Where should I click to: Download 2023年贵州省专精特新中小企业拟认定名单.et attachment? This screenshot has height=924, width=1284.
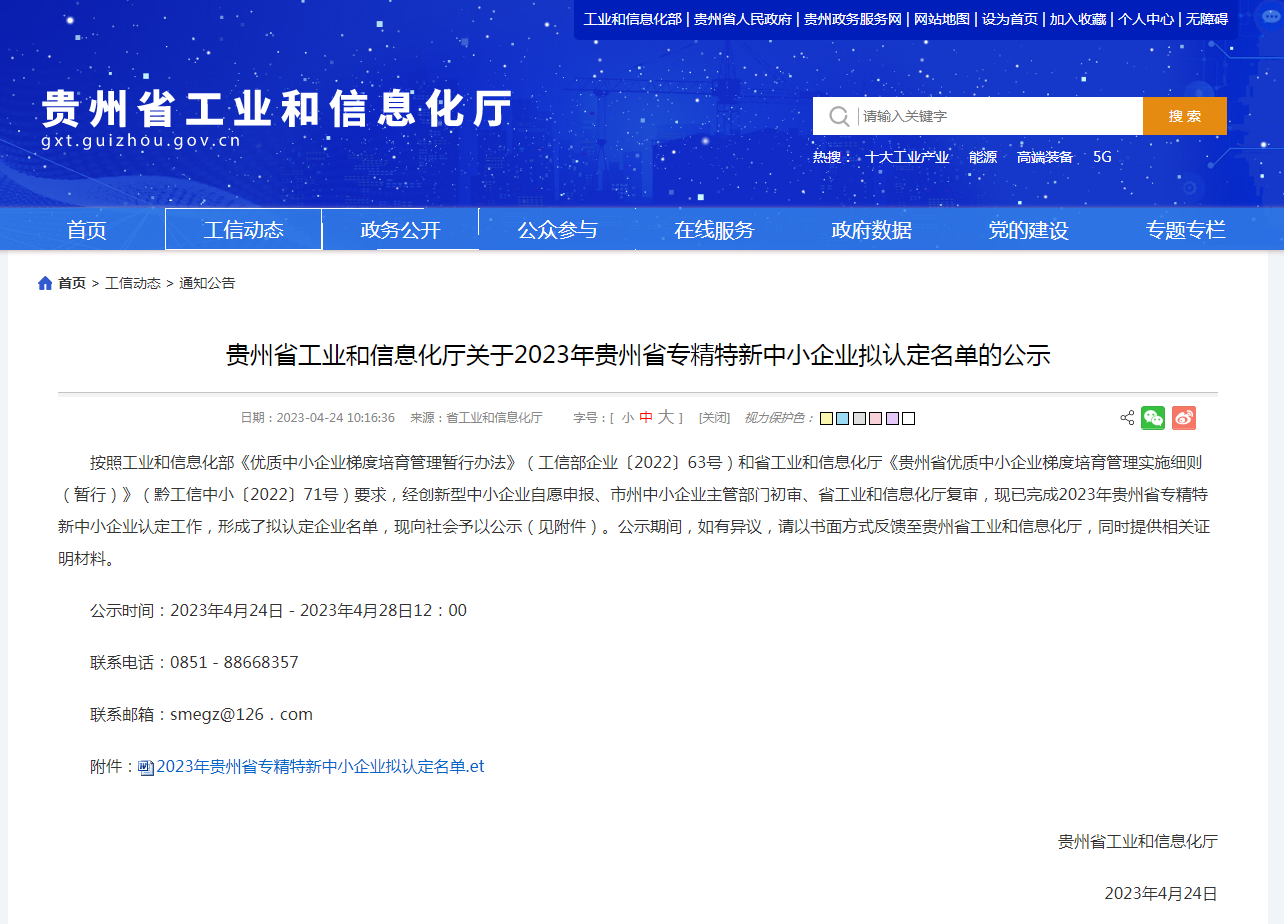point(320,767)
